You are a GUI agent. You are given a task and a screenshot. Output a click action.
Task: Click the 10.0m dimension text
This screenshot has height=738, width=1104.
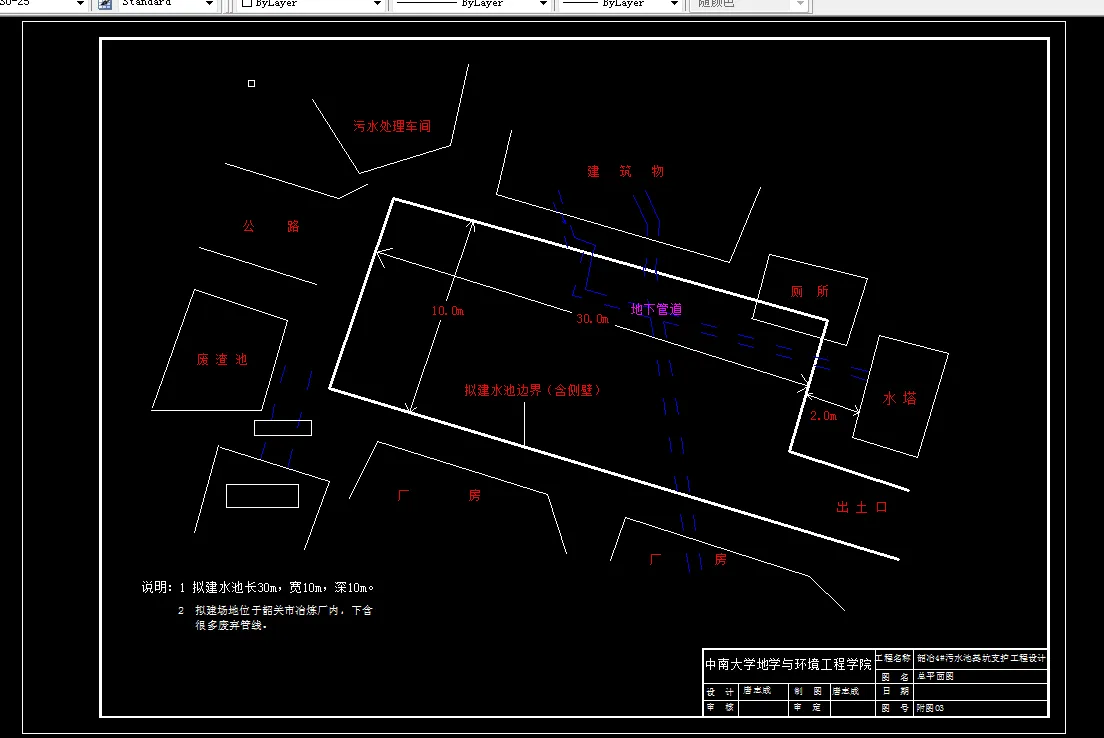click(x=448, y=311)
